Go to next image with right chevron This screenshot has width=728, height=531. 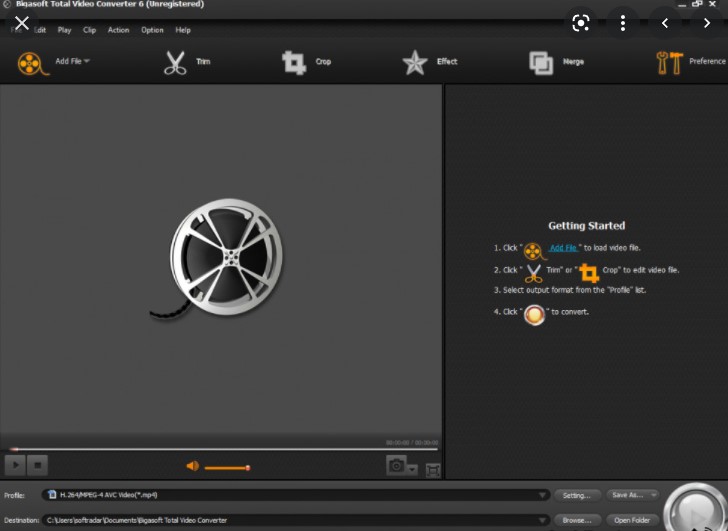point(707,23)
